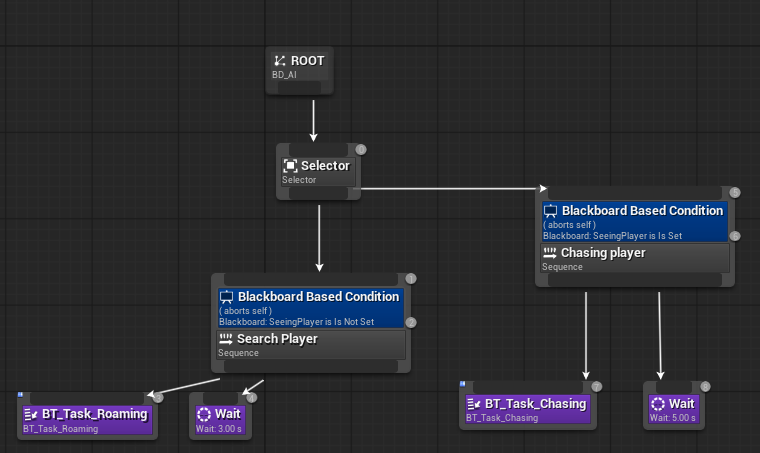The image size is (760, 453).
Task: Click 'Blackboard: SeeingPlayer is Is Not Set' text
Action: click(x=296, y=322)
